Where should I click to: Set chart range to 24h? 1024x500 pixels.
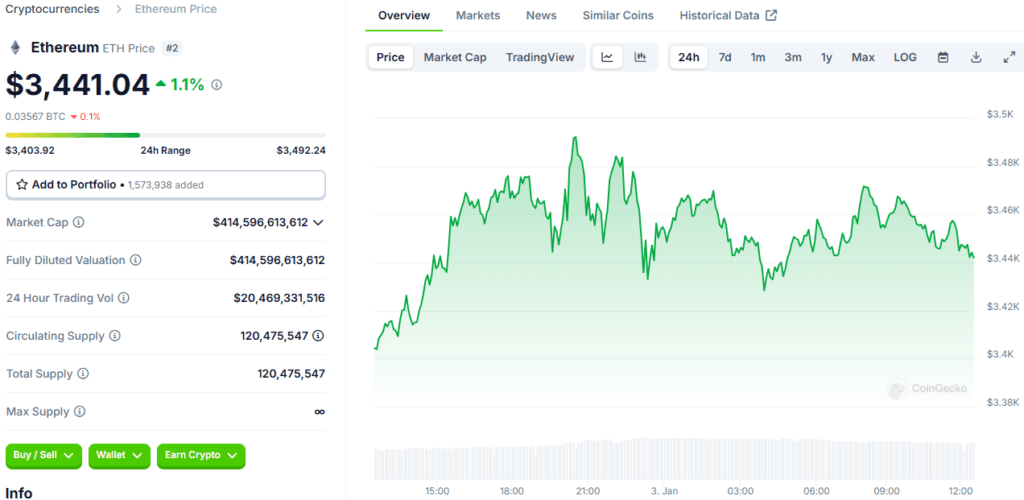pyautogui.click(x=688, y=57)
